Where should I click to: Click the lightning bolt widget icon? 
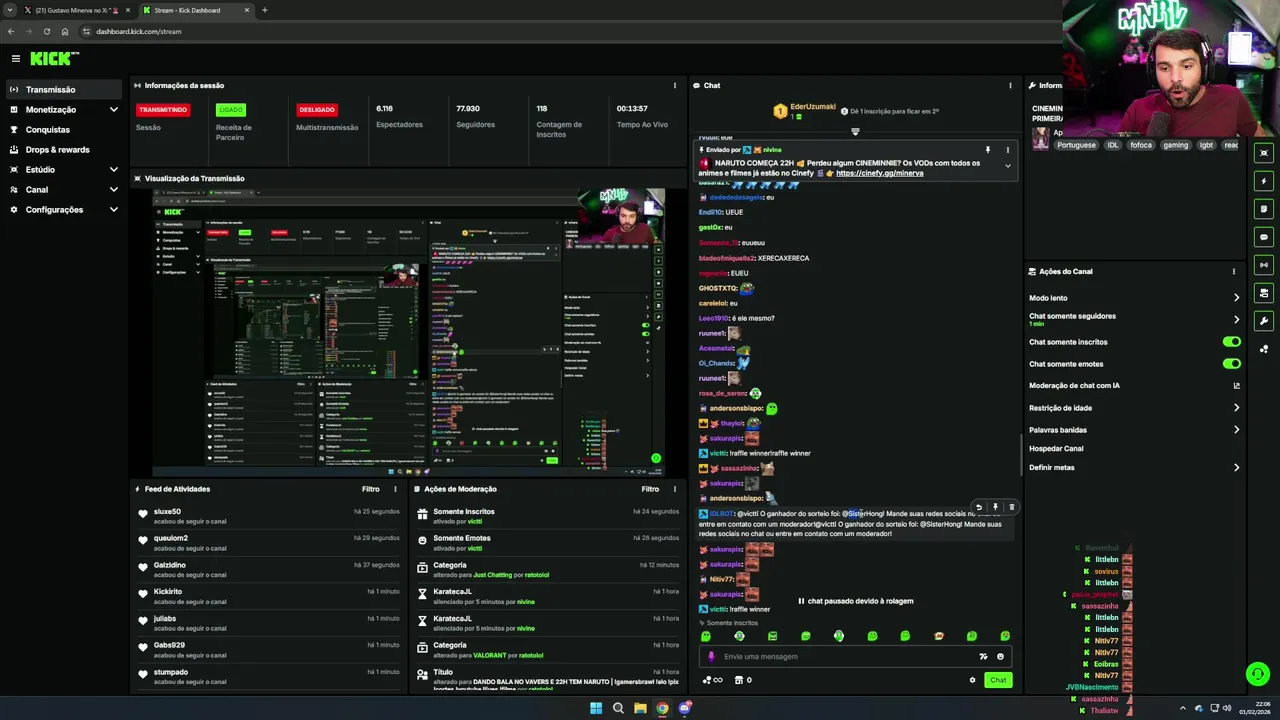point(1264,181)
